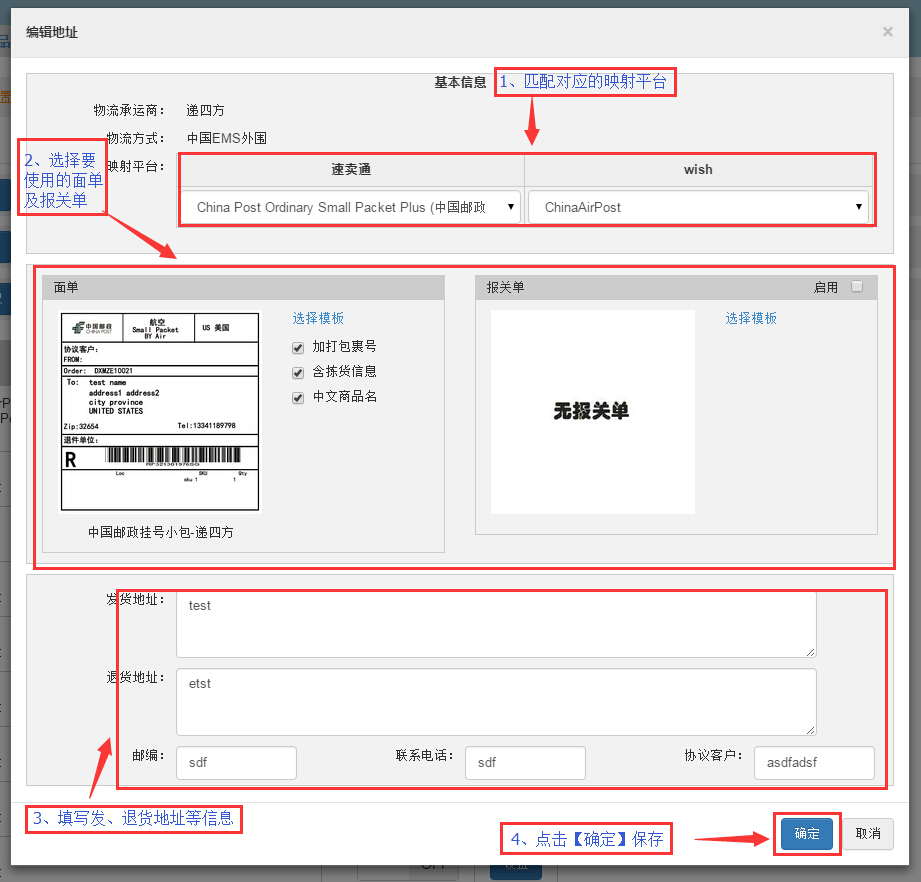This screenshot has width=921, height=882.
Task: Close the 编辑地址 dialog with the X
Action: pyautogui.click(x=888, y=32)
